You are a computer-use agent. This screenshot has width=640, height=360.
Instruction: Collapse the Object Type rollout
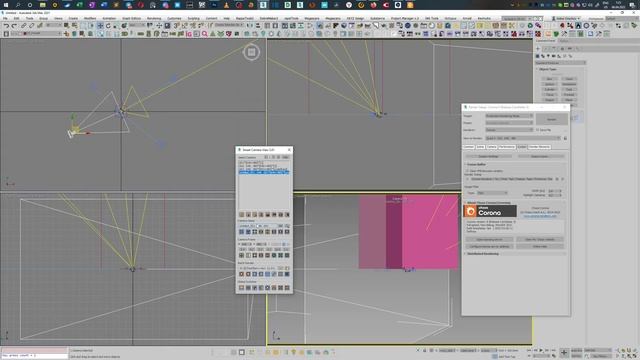click(547, 69)
